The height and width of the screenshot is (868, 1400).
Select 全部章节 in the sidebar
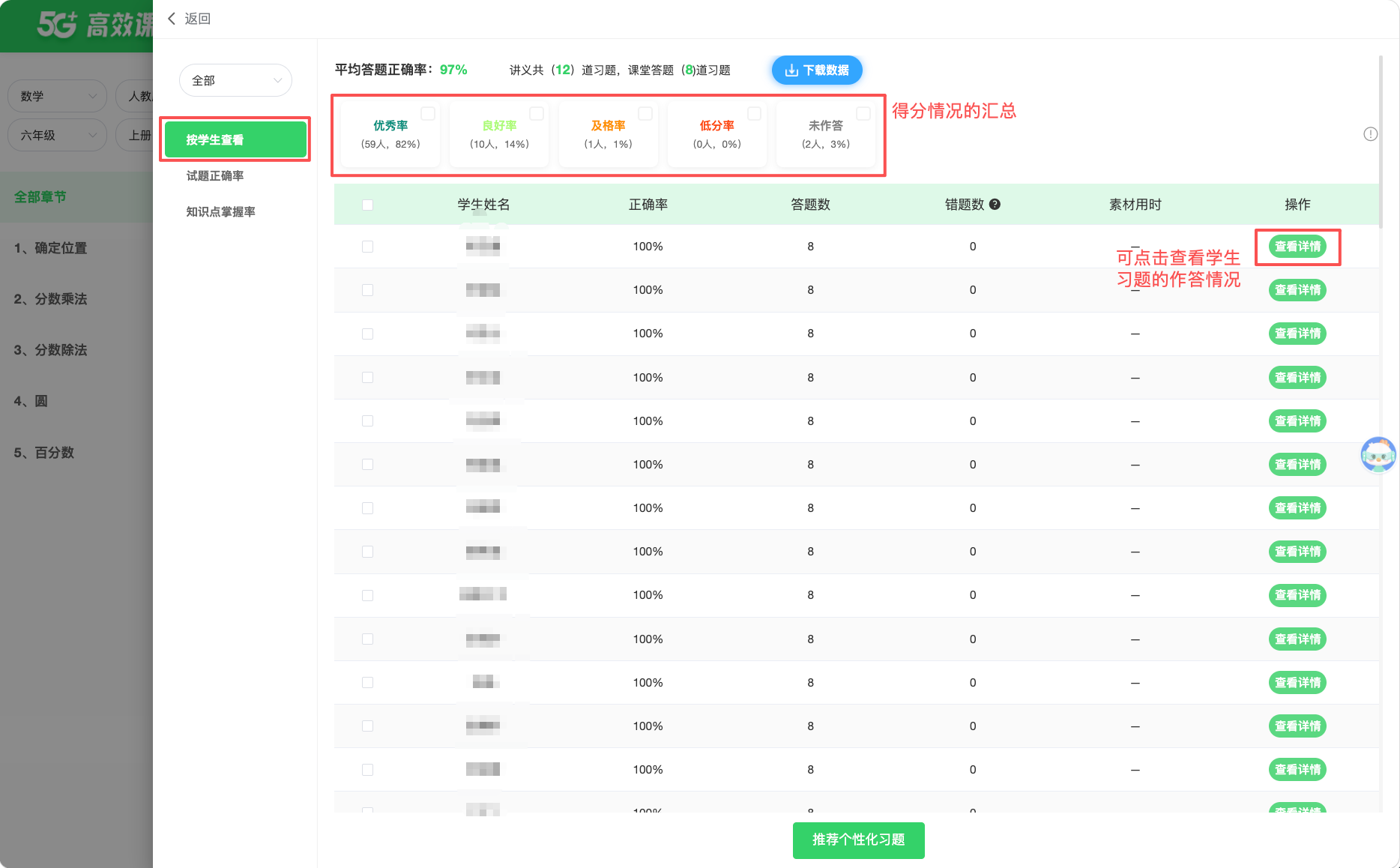76,196
